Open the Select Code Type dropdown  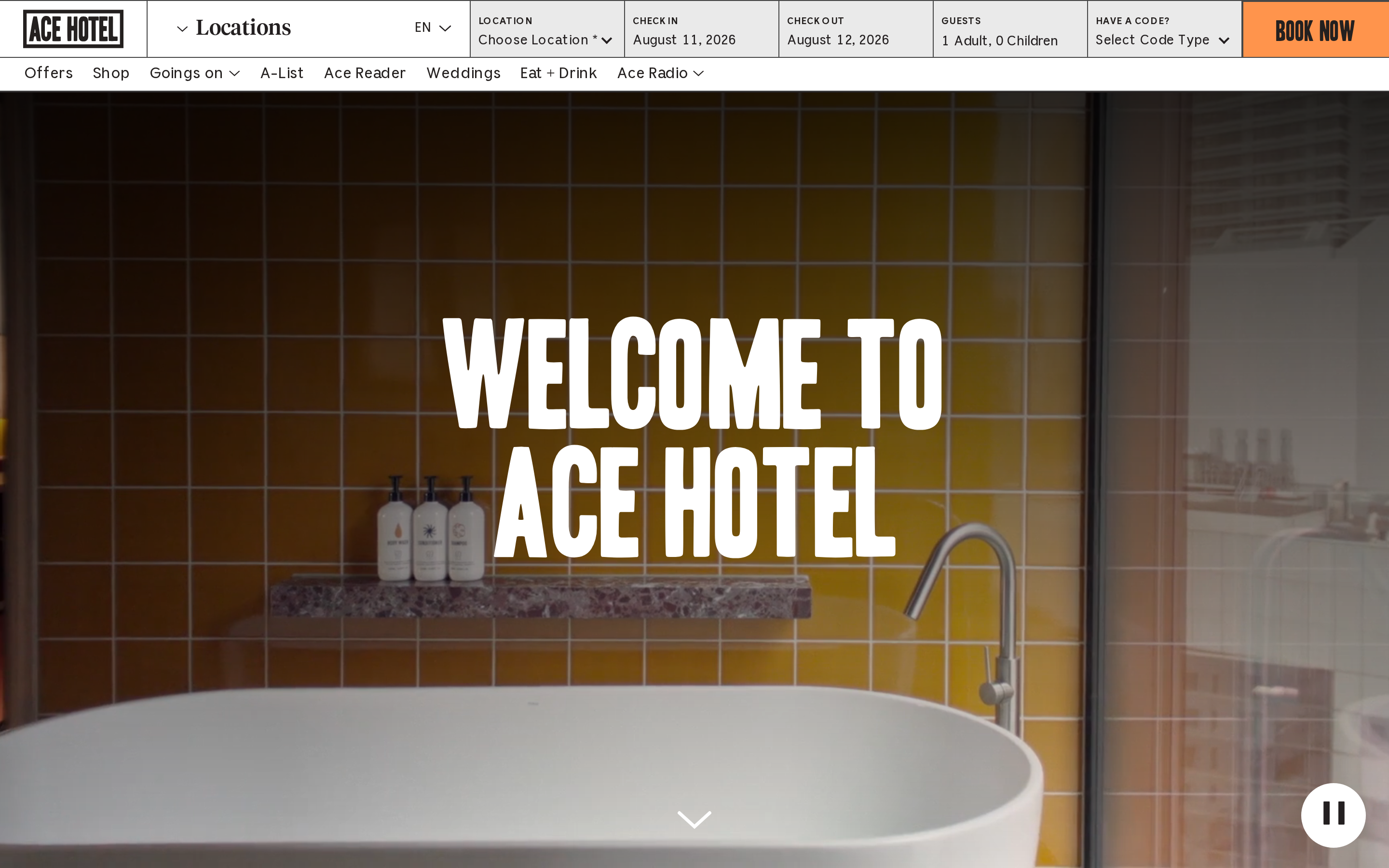[1163, 40]
